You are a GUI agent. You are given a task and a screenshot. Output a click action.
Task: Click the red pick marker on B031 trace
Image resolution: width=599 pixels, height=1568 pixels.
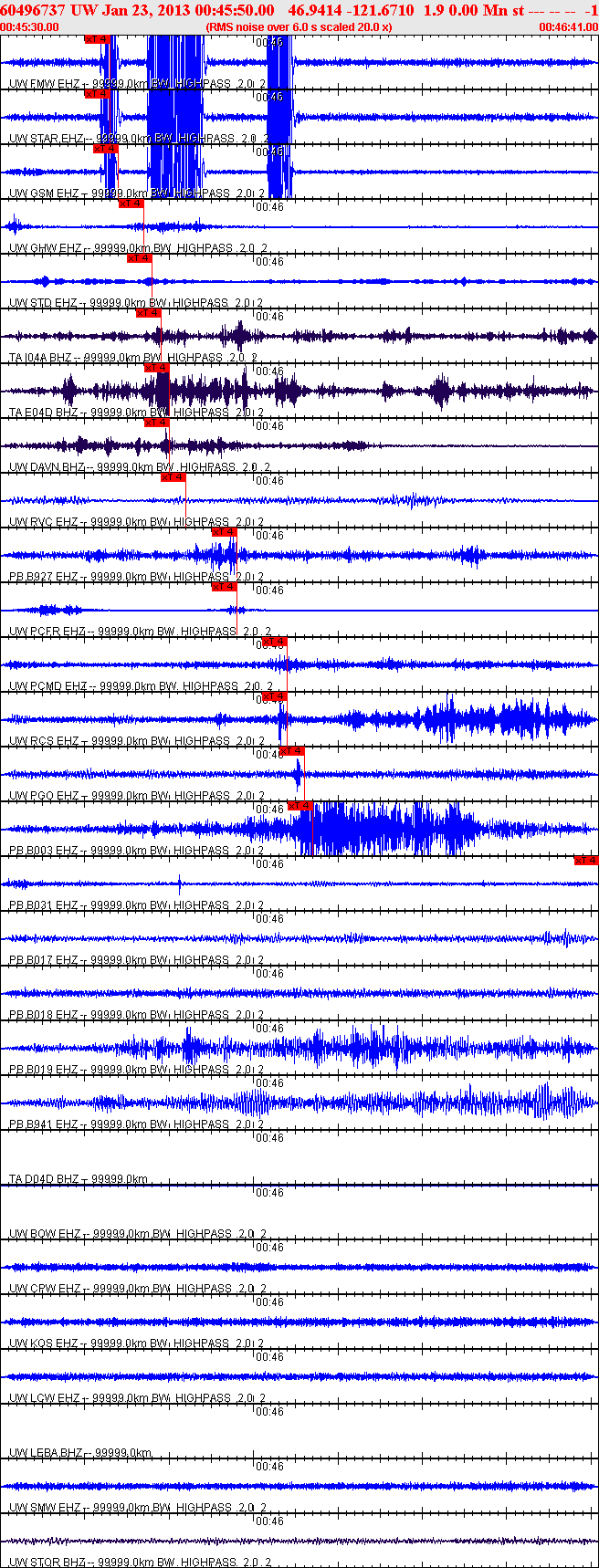(586, 860)
